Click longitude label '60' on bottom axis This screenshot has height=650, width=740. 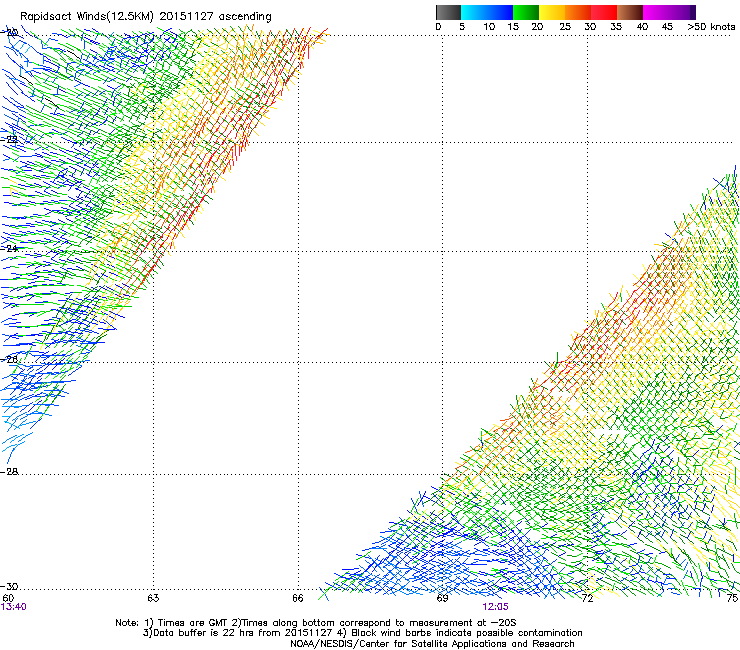8,598
